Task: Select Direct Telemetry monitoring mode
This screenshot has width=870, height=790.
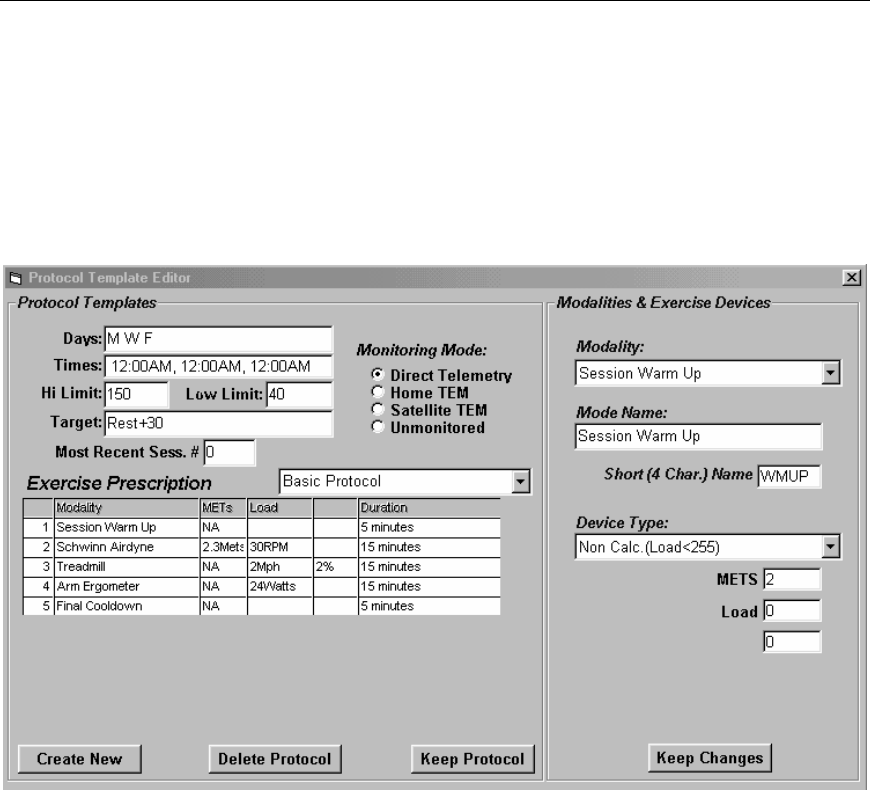Action: coord(378,374)
